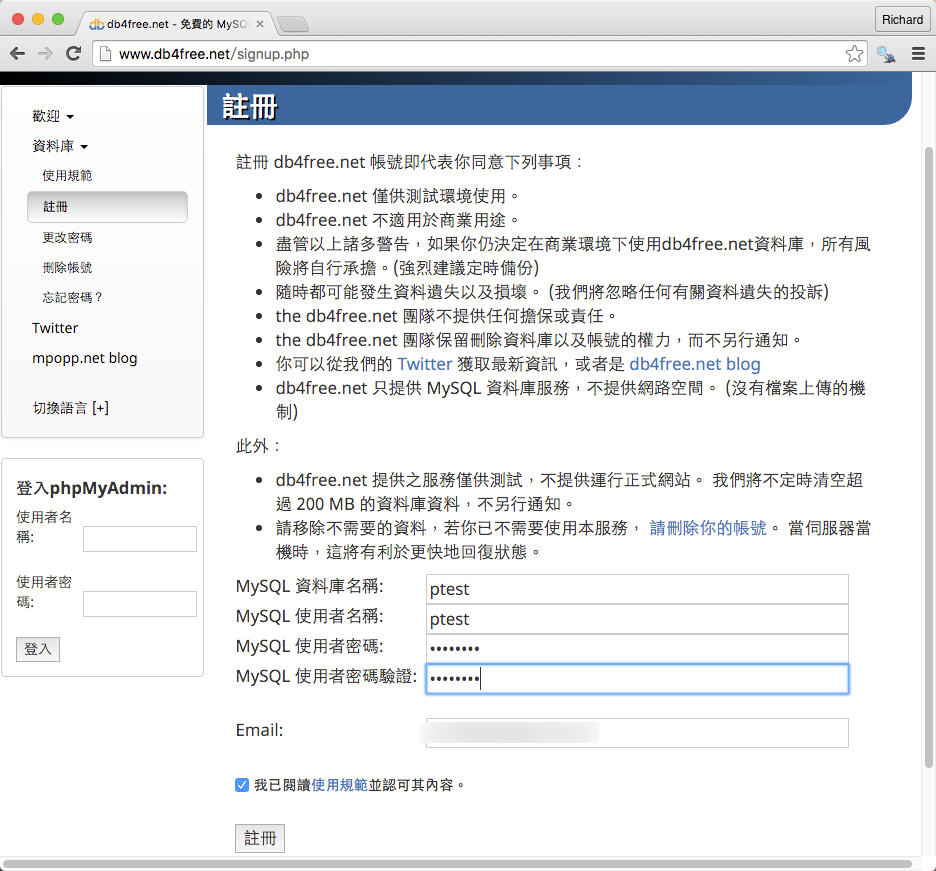
Task: Click the 登入 button
Action: click(38, 649)
